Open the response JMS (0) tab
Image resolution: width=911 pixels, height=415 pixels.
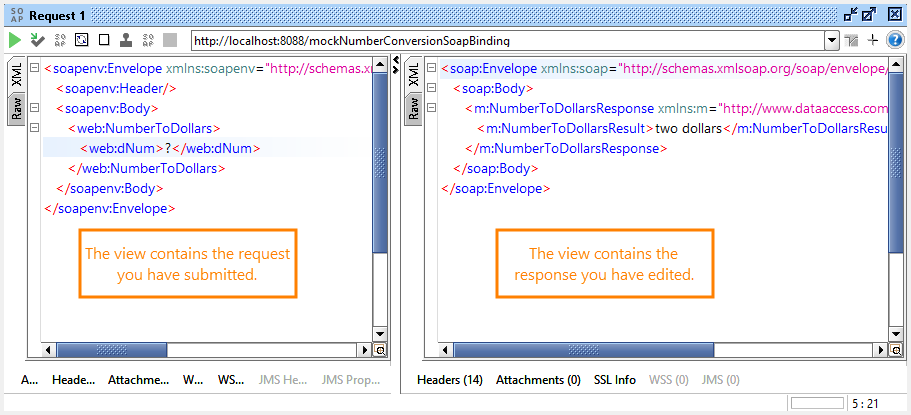[720, 380]
